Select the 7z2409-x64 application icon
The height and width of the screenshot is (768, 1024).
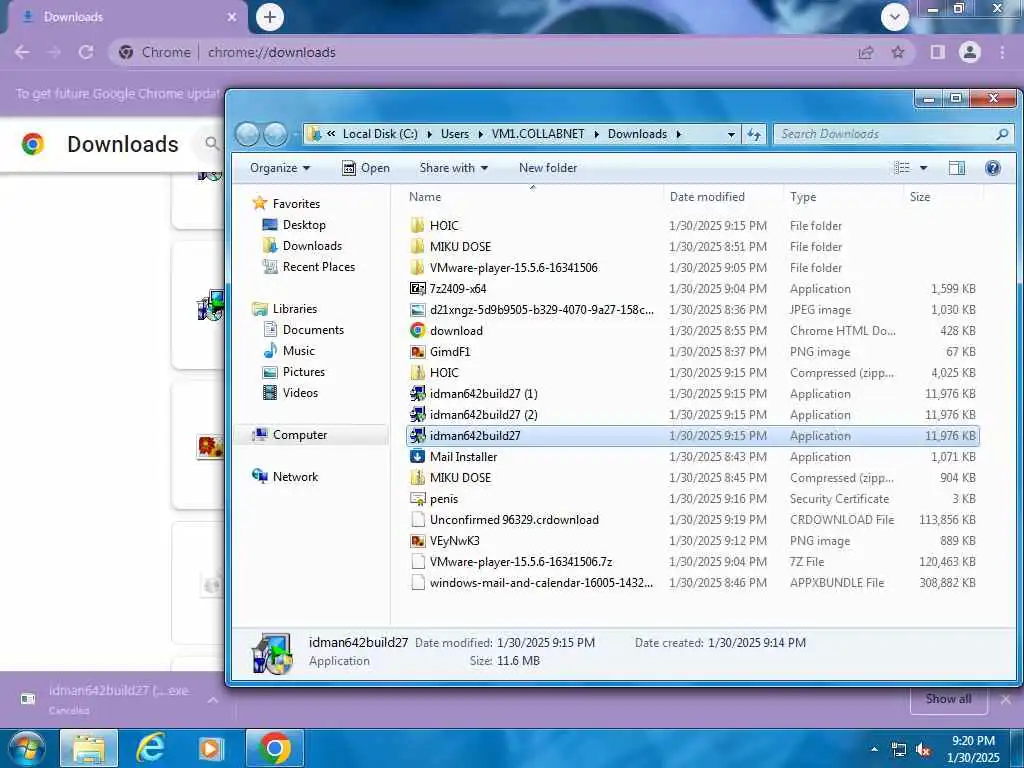click(x=417, y=289)
